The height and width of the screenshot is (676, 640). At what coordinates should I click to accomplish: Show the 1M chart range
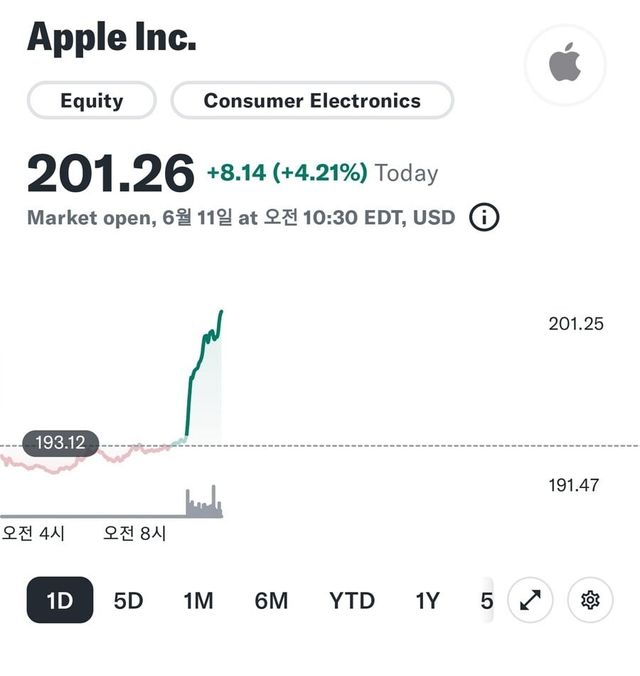(x=198, y=600)
